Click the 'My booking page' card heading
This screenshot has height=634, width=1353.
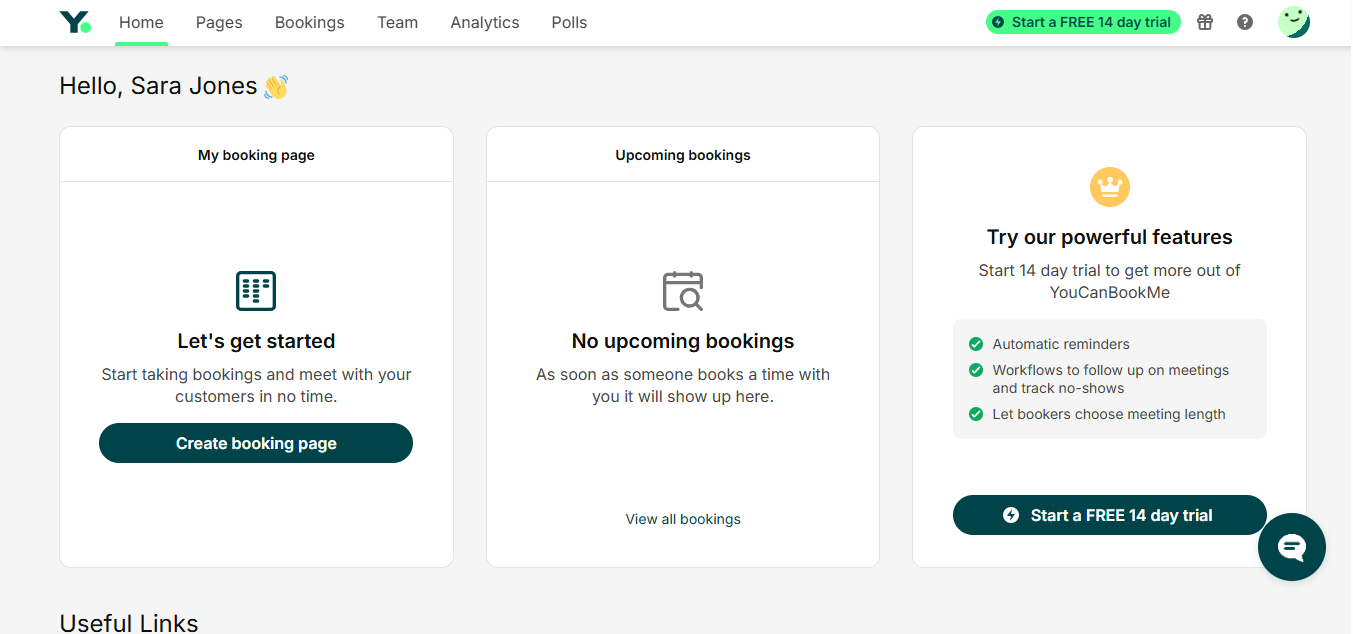(x=256, y=155)
